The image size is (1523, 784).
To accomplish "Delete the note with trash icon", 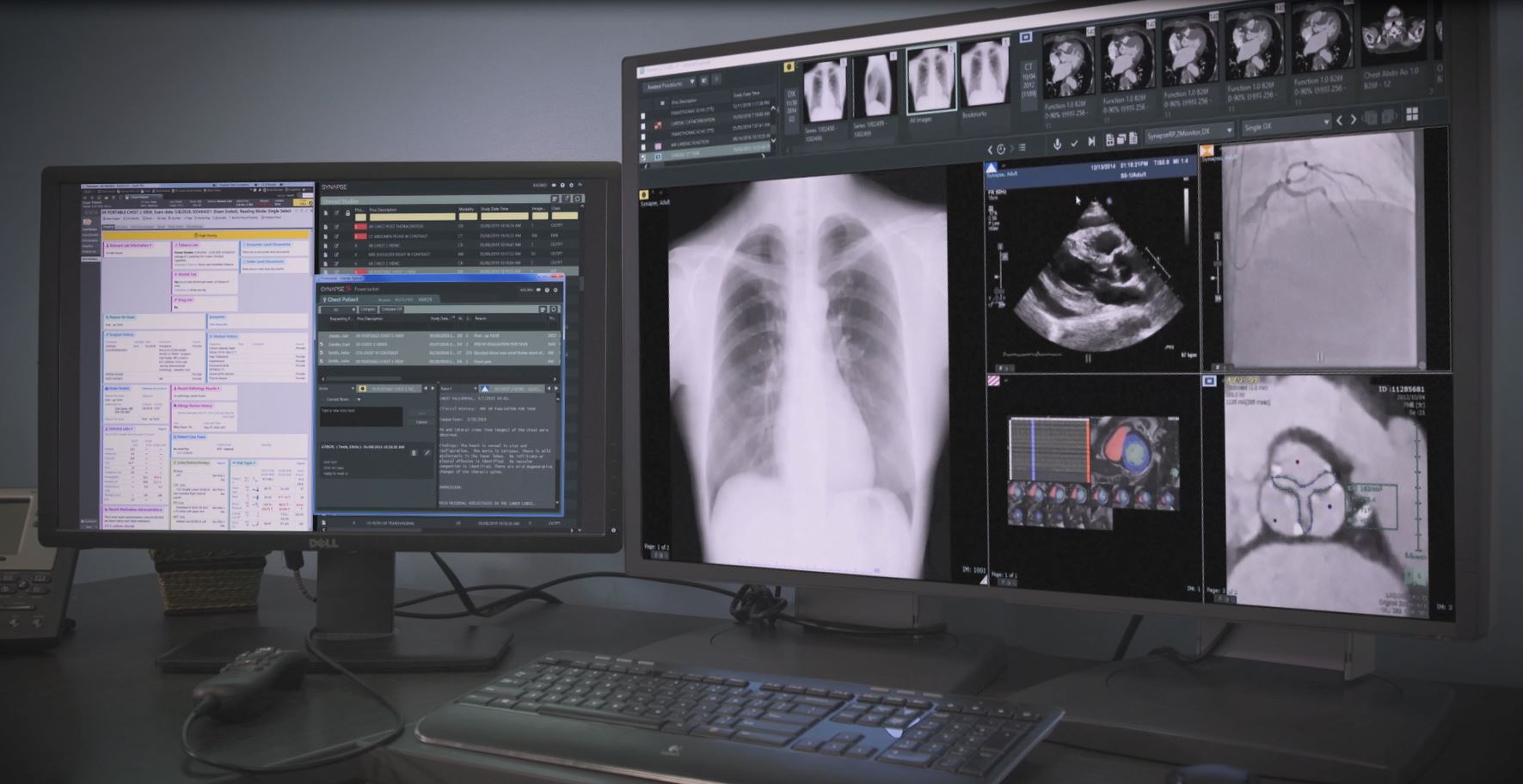I will pos(414,453).
